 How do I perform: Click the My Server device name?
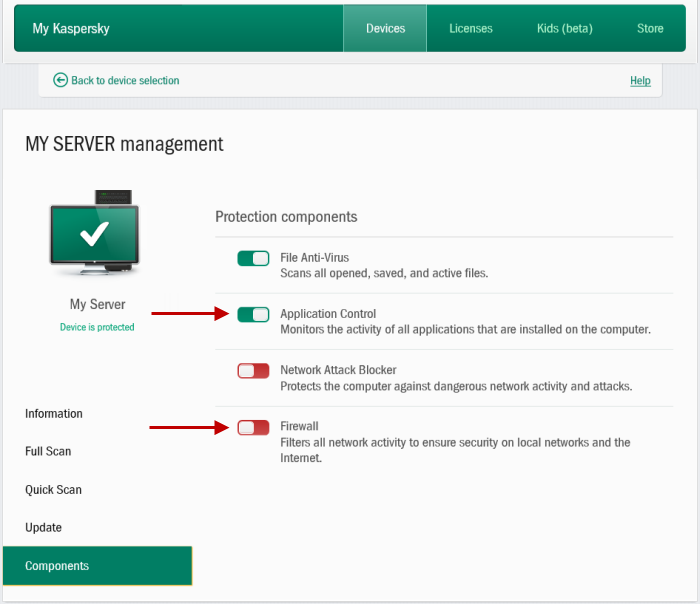(97, 304)
